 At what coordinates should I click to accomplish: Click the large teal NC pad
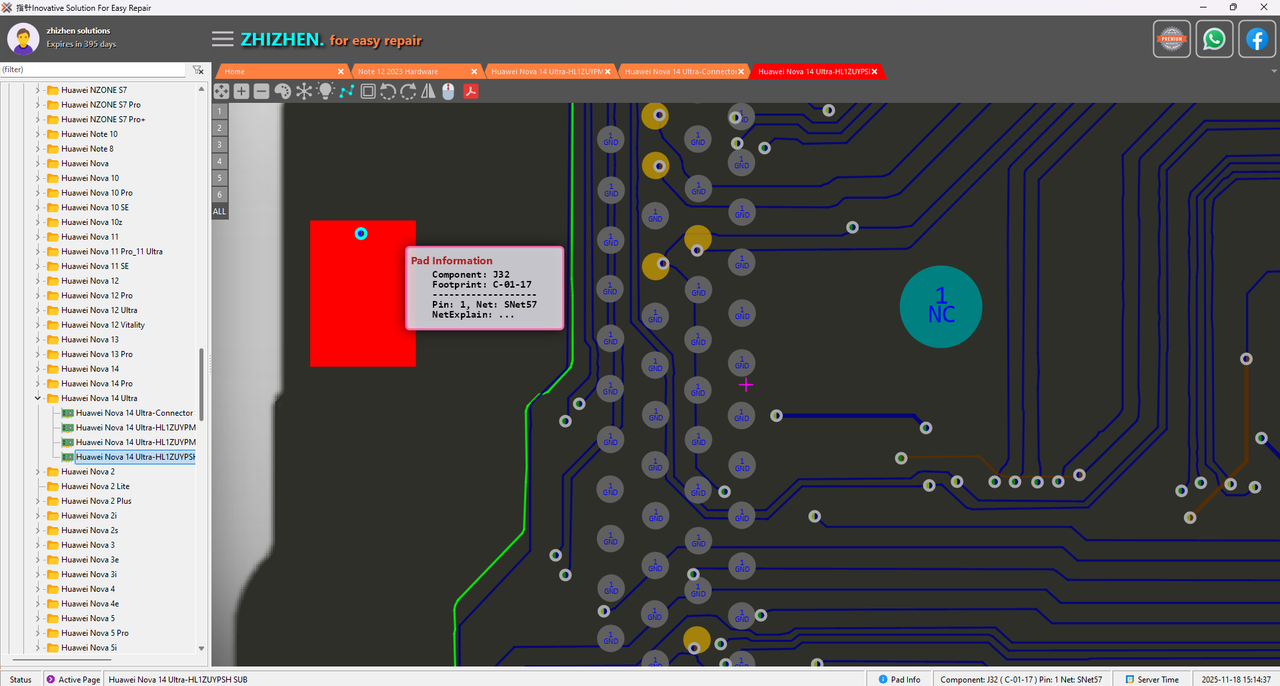point(941,307)
